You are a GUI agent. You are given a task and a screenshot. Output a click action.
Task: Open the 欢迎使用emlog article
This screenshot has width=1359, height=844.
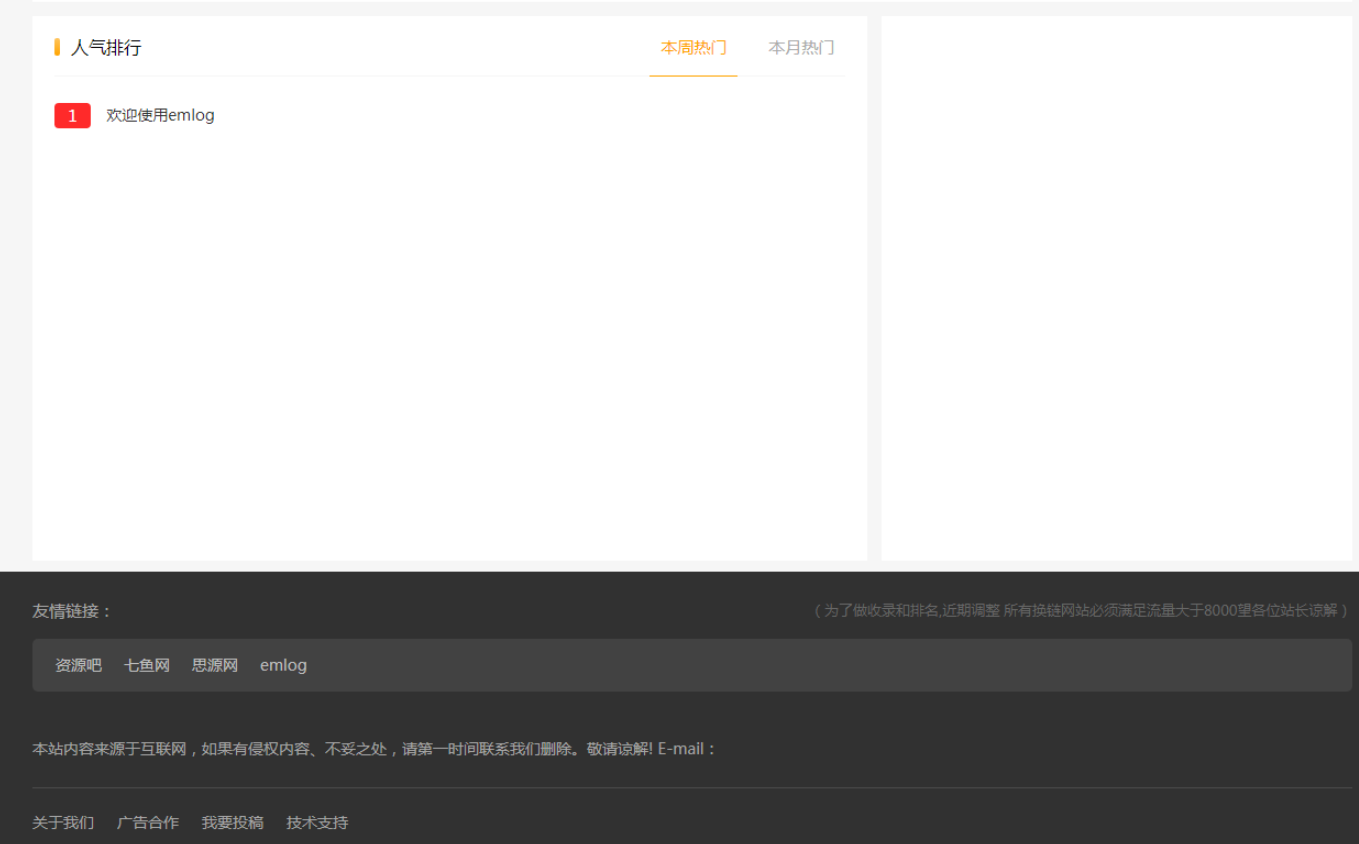(160, 115)
